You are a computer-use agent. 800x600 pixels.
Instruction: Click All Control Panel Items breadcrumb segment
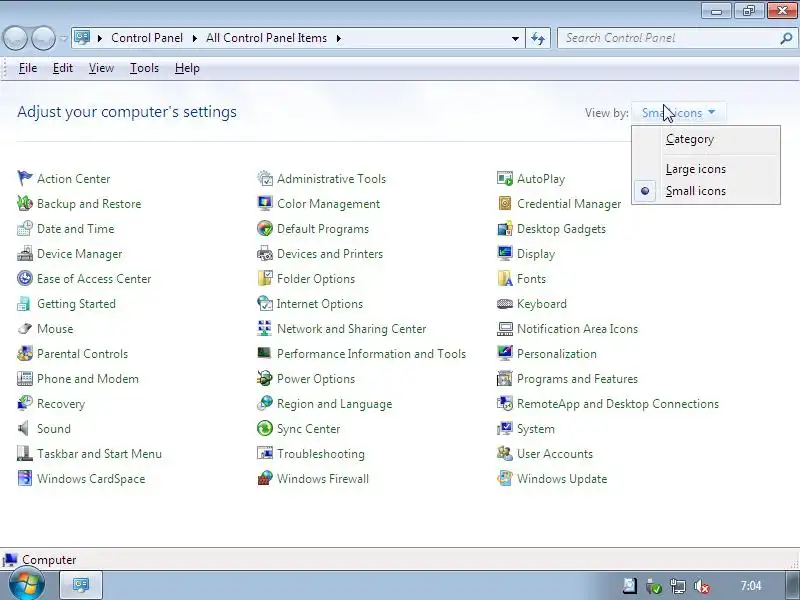click(266, 38)
